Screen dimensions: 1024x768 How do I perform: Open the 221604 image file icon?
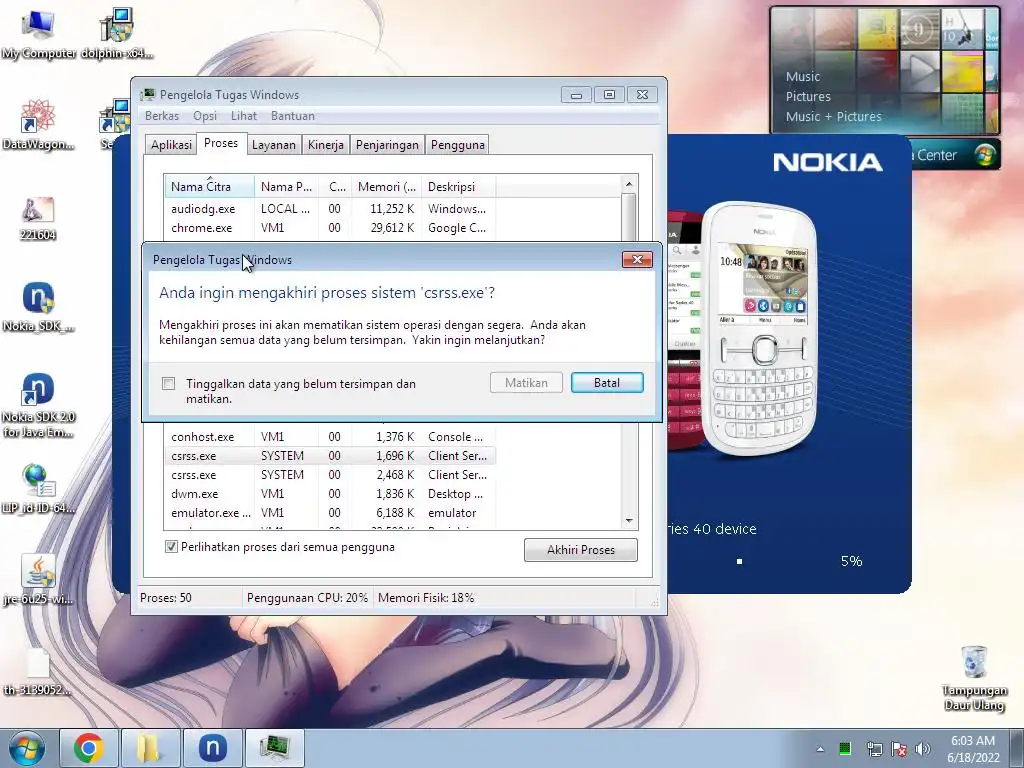(38, 219)
